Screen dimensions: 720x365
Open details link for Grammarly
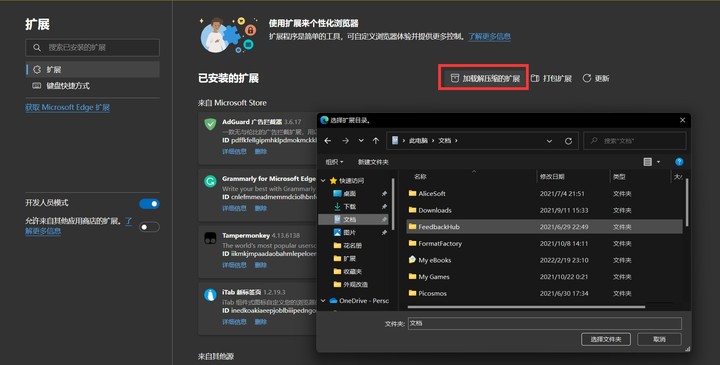(234, 208)
